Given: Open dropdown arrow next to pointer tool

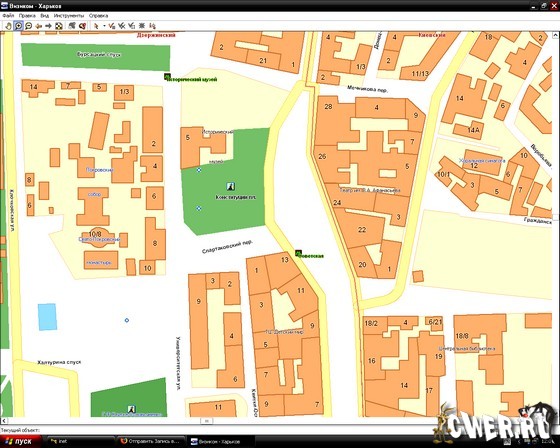Looking at the screenshot, I should (x=104, y=26).
